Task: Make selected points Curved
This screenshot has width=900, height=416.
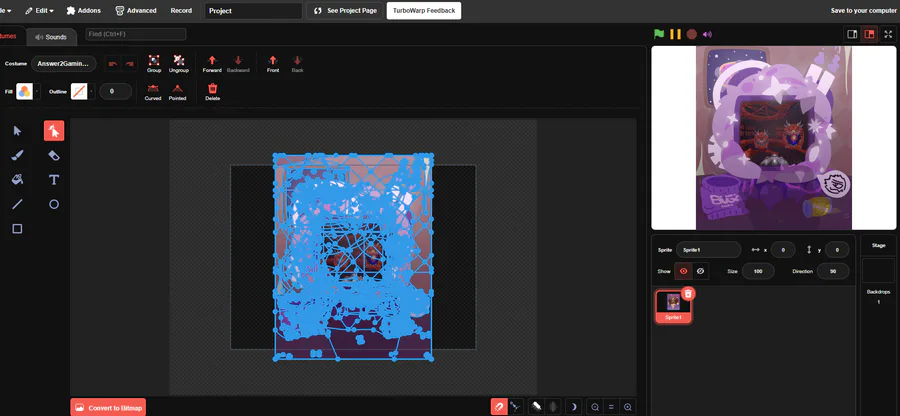Action: click(x=153, y=92)
